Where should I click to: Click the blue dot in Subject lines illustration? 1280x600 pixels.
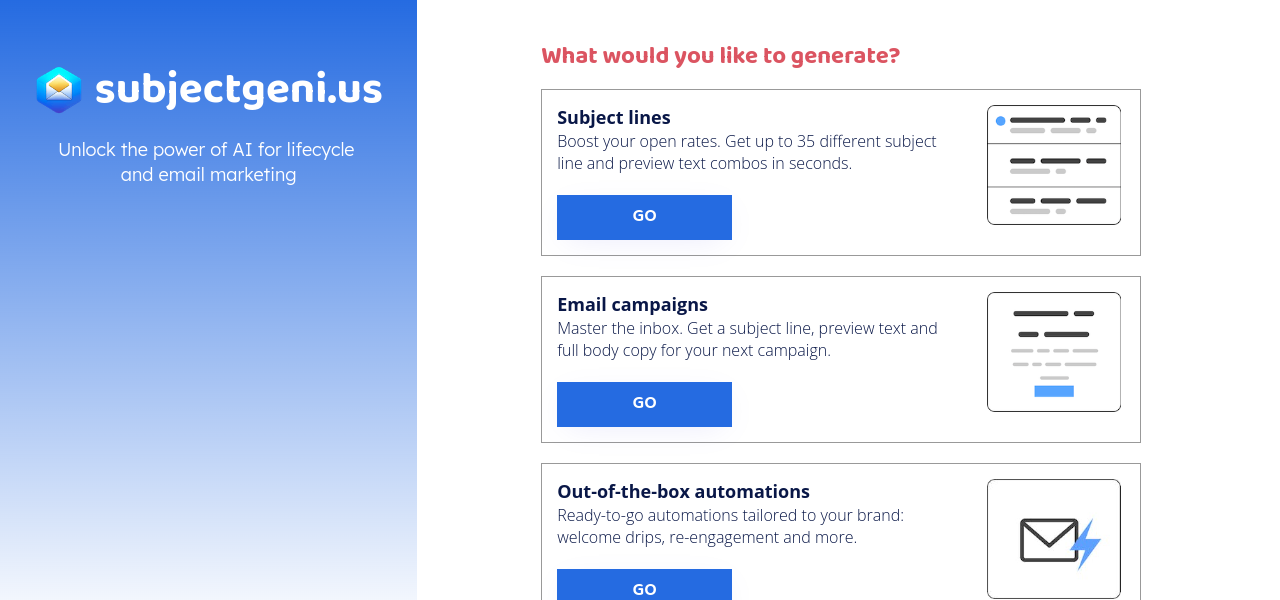point(1000,121)
